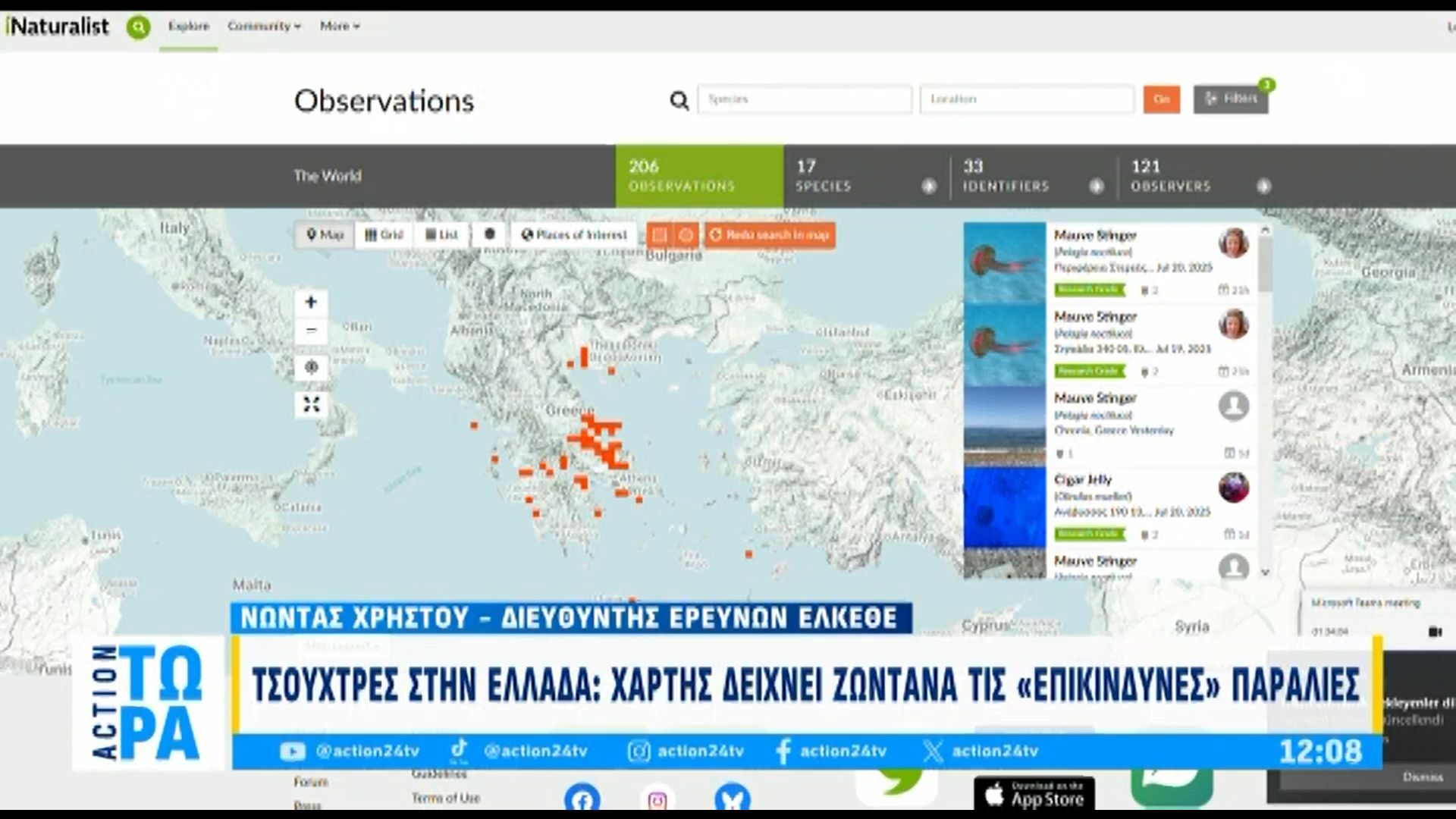Open the Forum footer link
This screenshot has width=1456, height=819.
coord(311,781)
